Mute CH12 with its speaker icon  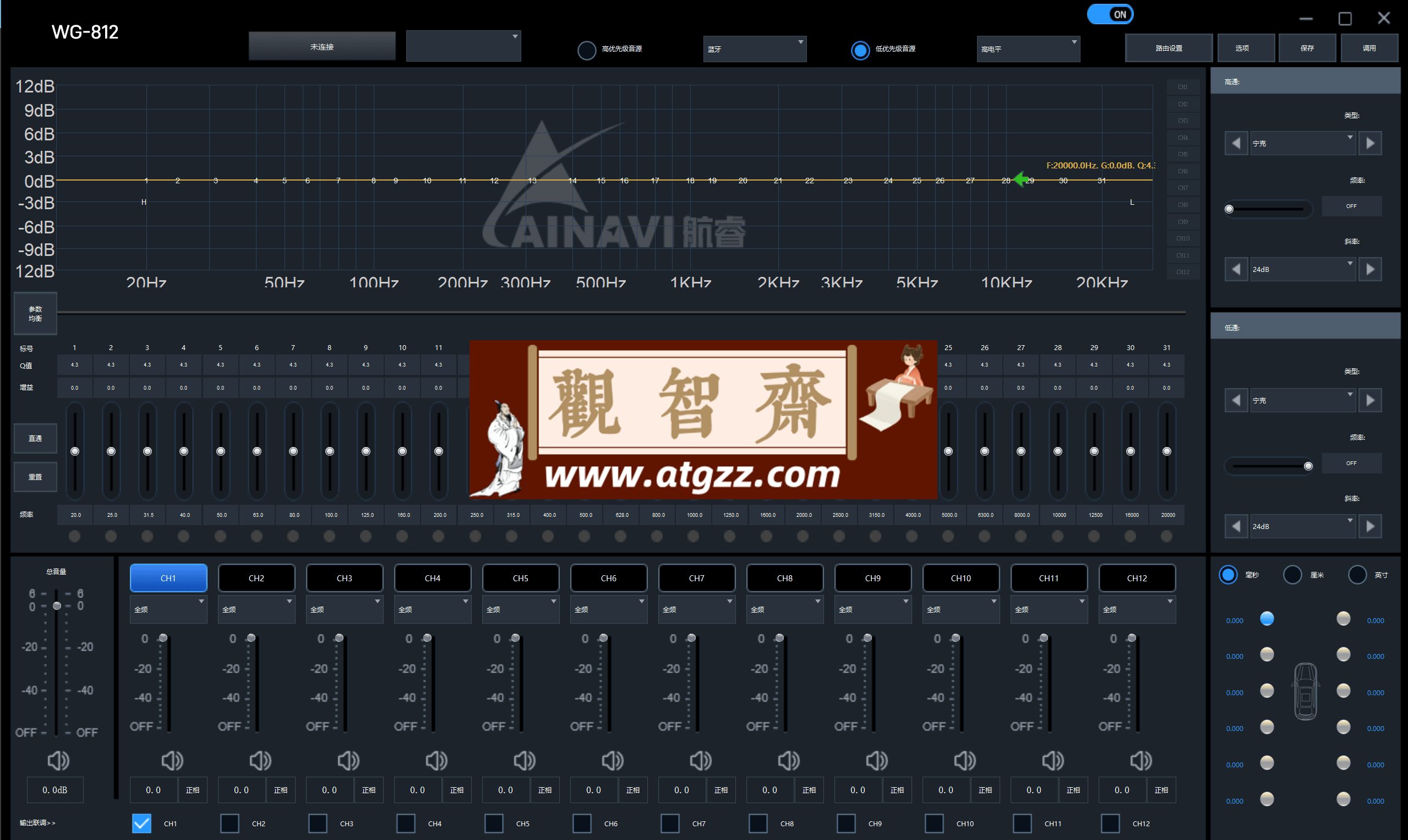point(1140,760)
